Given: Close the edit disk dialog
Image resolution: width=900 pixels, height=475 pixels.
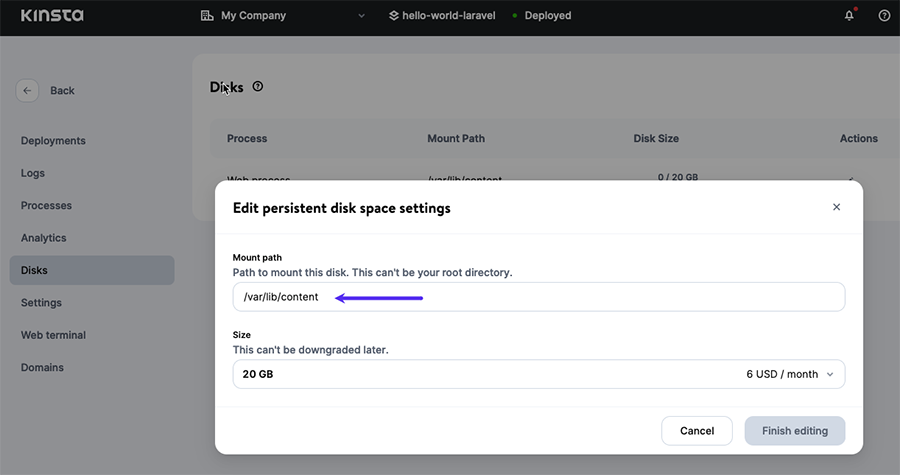Looking at the screenshot, I should coord(836,207).
